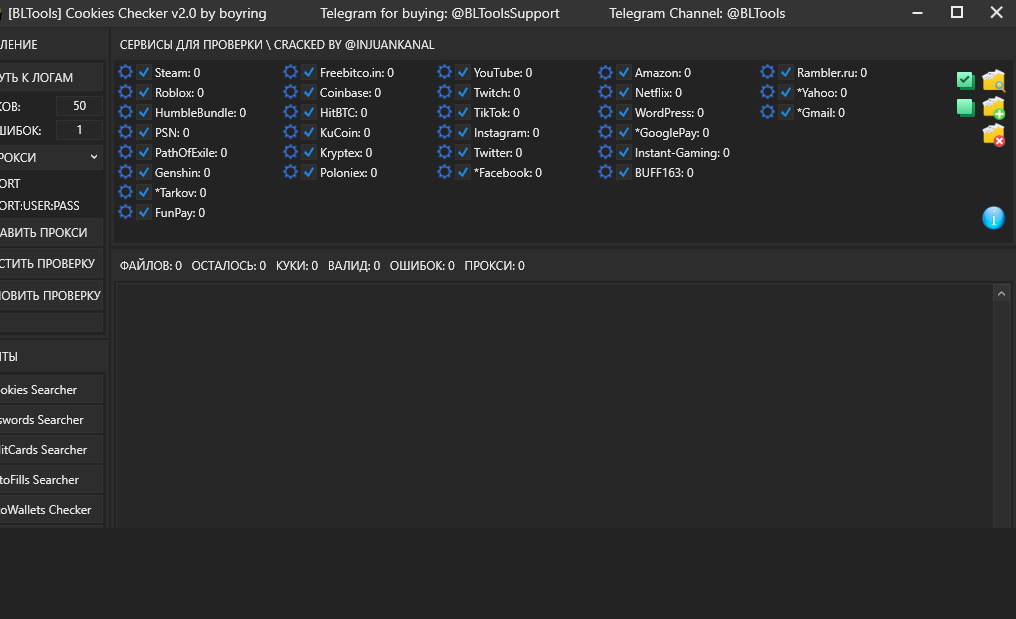Open PathOfExile gear settings
This screenshot has width=1016, height=619.
click(x=126, y=152)
